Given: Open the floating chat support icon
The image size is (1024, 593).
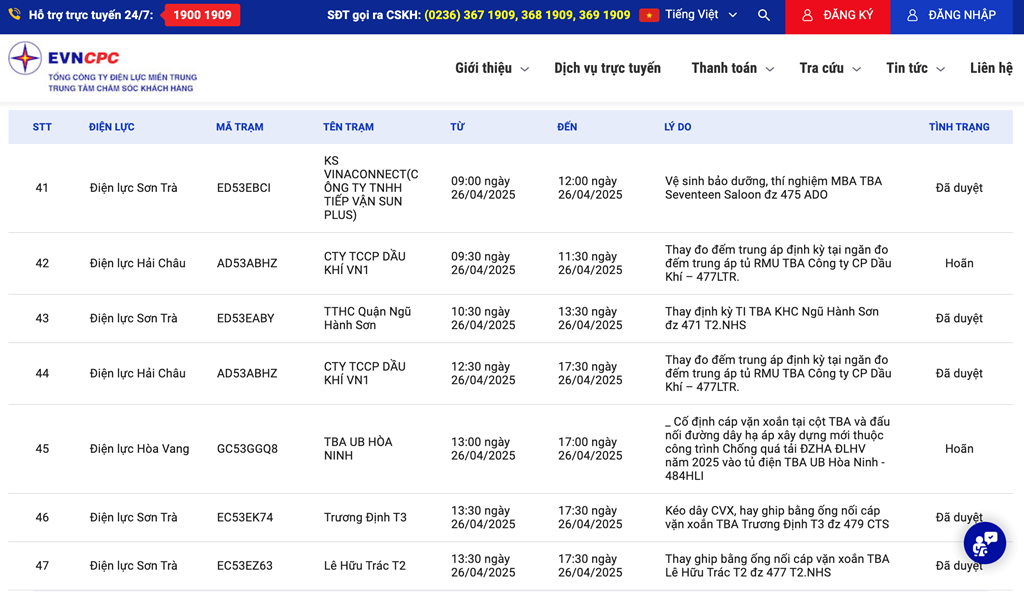Looking at the screenshot, I should tap(985, 543).
